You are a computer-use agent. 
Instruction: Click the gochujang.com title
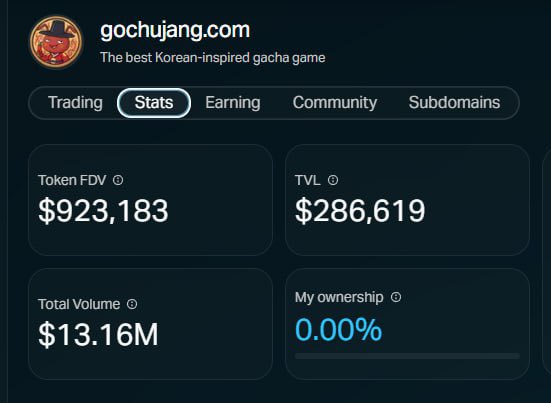click(x=175, y=31)
